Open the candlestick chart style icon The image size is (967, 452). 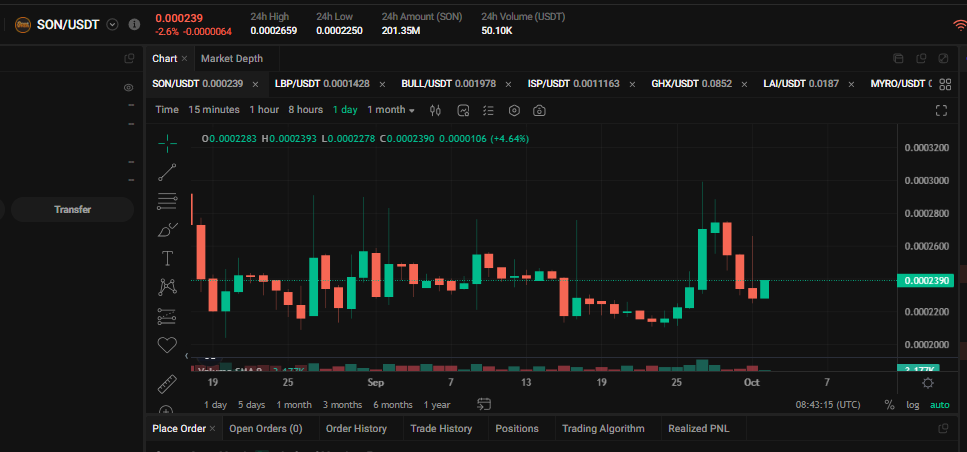[x=435, y=110]
